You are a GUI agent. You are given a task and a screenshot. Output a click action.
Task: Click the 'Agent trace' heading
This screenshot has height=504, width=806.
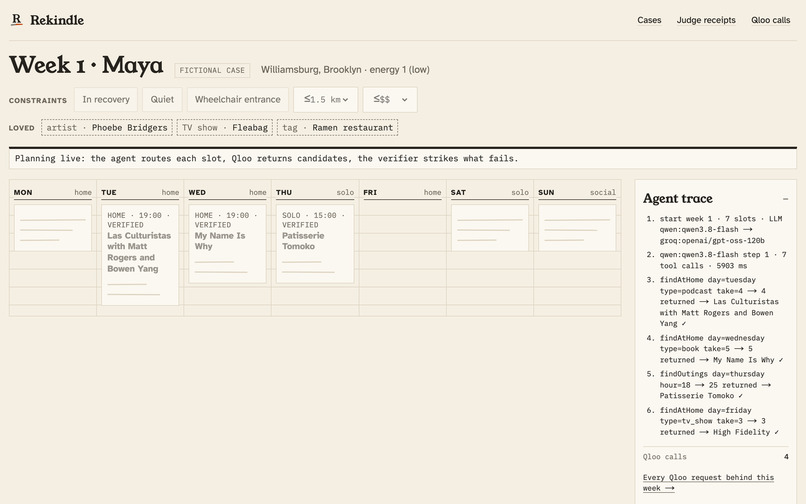tap(677, 199)
